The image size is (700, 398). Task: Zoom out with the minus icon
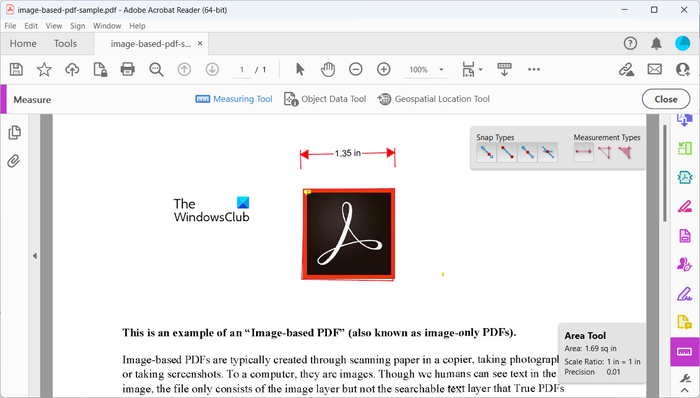[x=356, y=69]
